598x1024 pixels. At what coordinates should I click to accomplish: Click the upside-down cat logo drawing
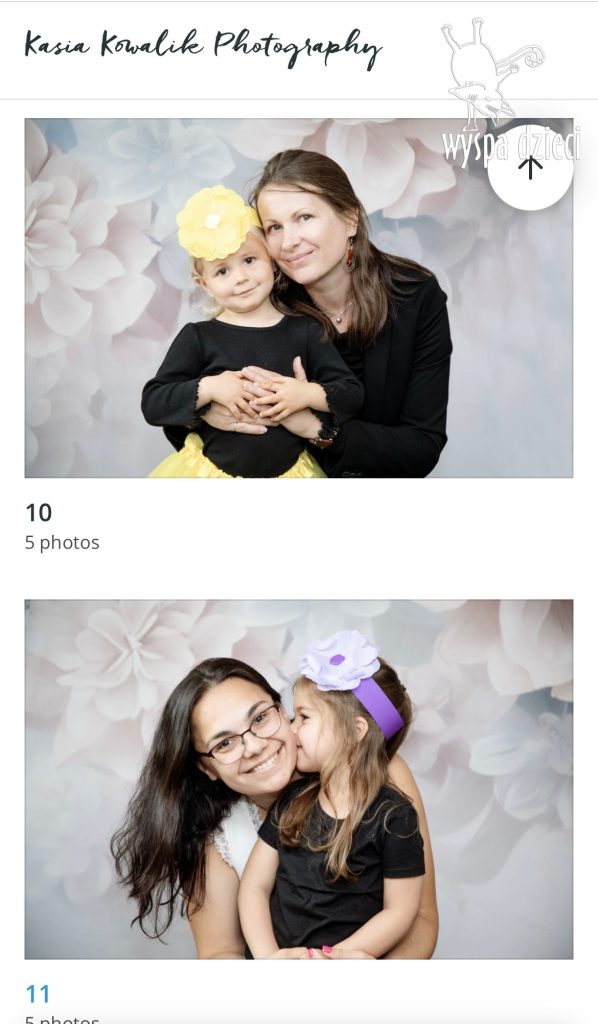(x=492, y=73)
